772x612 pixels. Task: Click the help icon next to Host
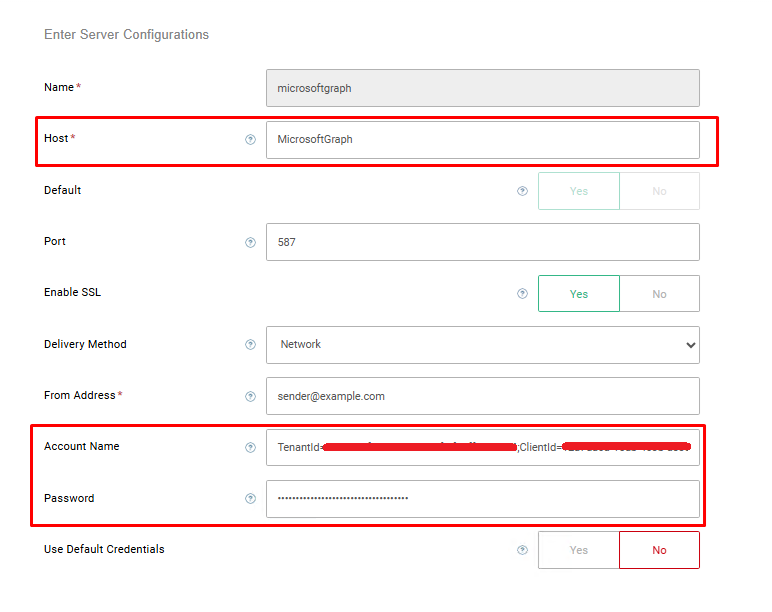[x=250, y=139]
